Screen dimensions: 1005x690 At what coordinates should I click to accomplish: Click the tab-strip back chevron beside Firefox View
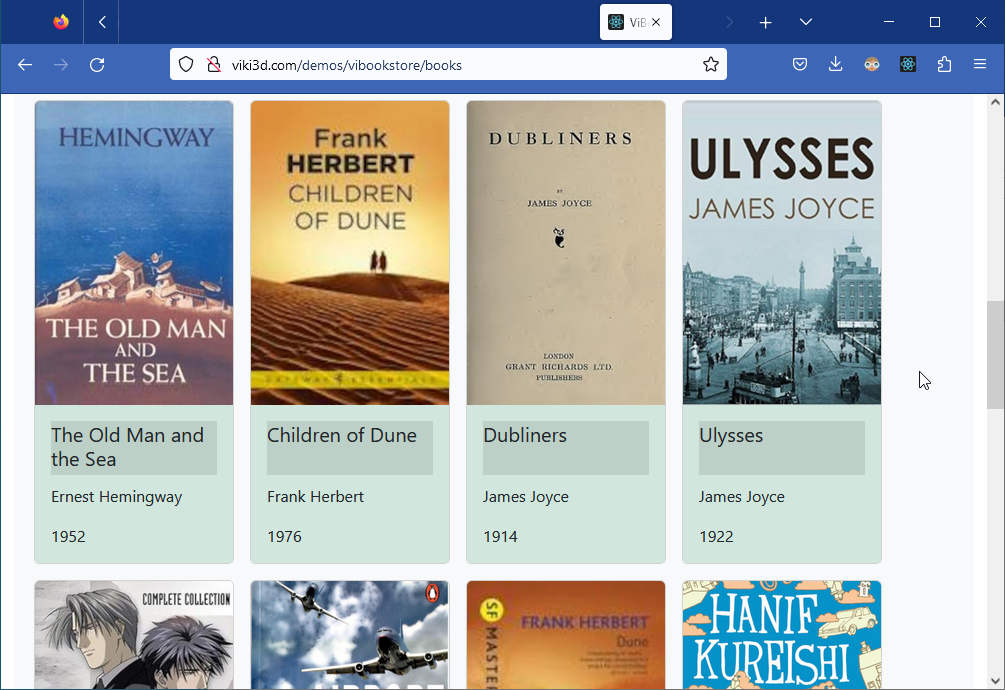point(103,22)
